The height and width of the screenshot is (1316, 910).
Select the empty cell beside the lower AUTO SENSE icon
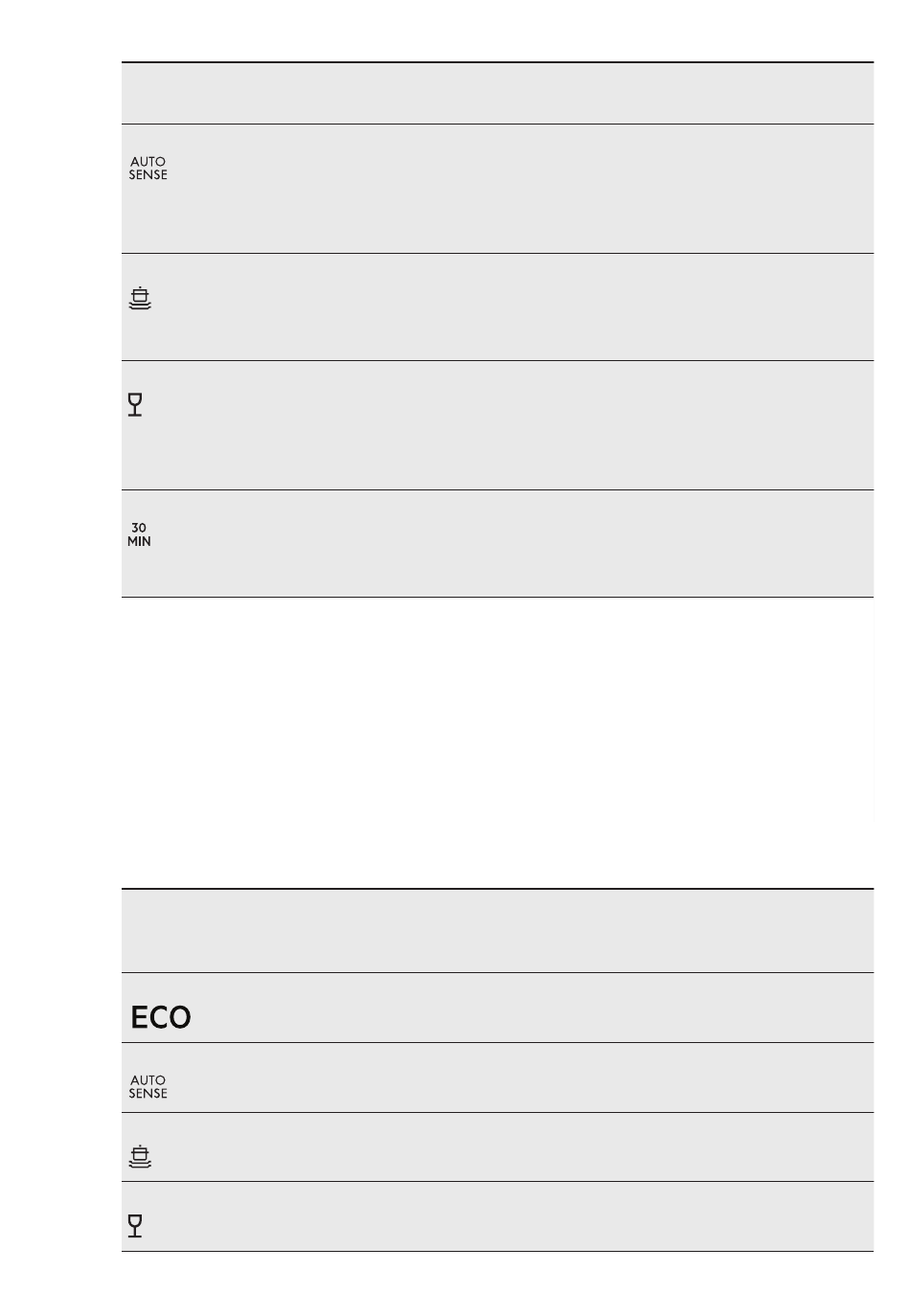click(x=522, y=1078)
